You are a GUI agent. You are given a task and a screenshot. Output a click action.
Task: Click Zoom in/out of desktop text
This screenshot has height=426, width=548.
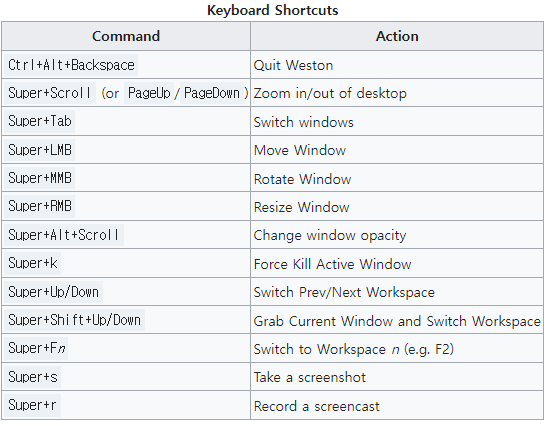click(330, 93)
